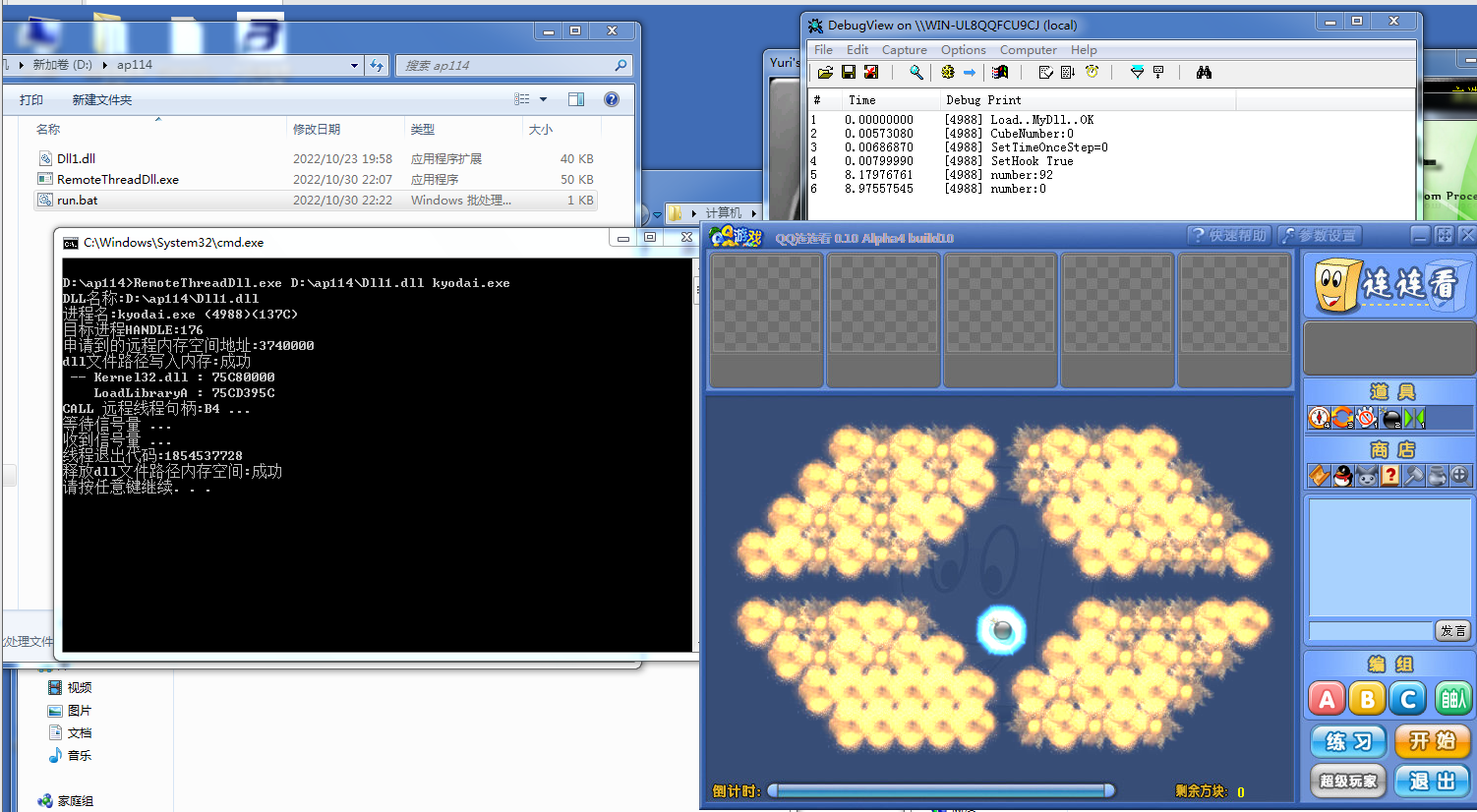Open 快速帮助 quick help in game title bar

point(1229,235)
